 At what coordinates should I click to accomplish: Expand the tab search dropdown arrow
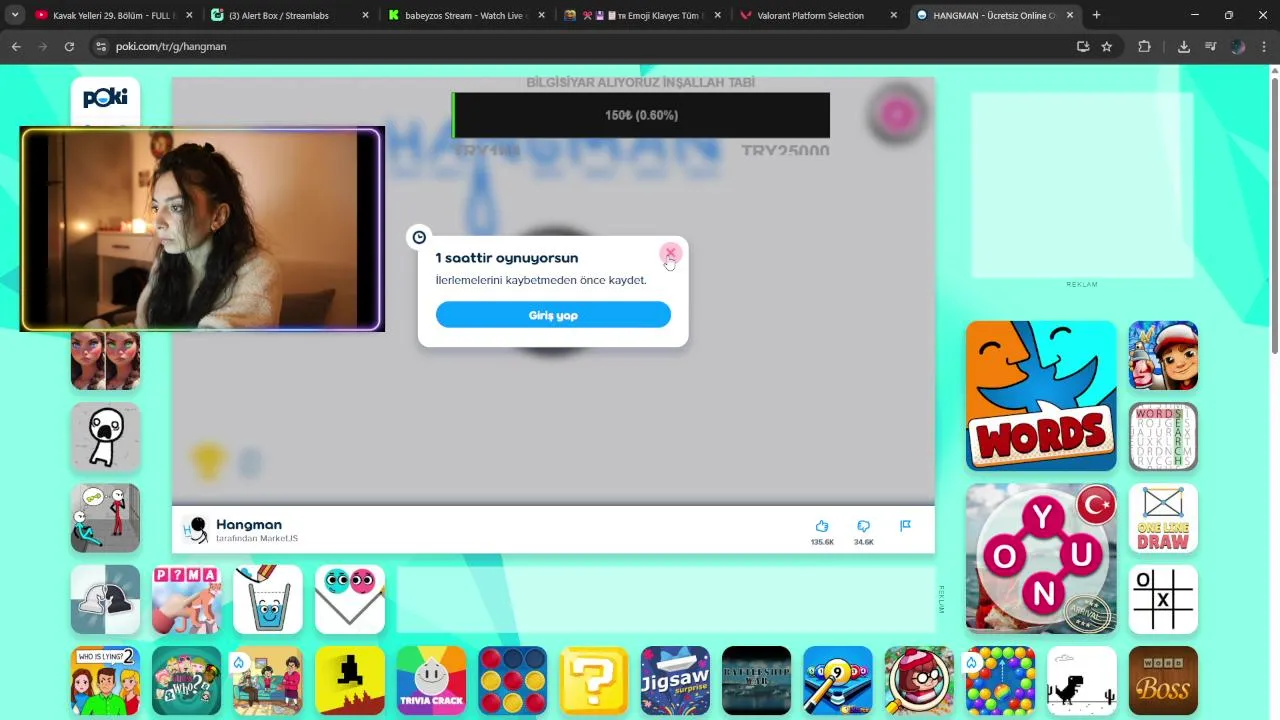coord(14,15)
